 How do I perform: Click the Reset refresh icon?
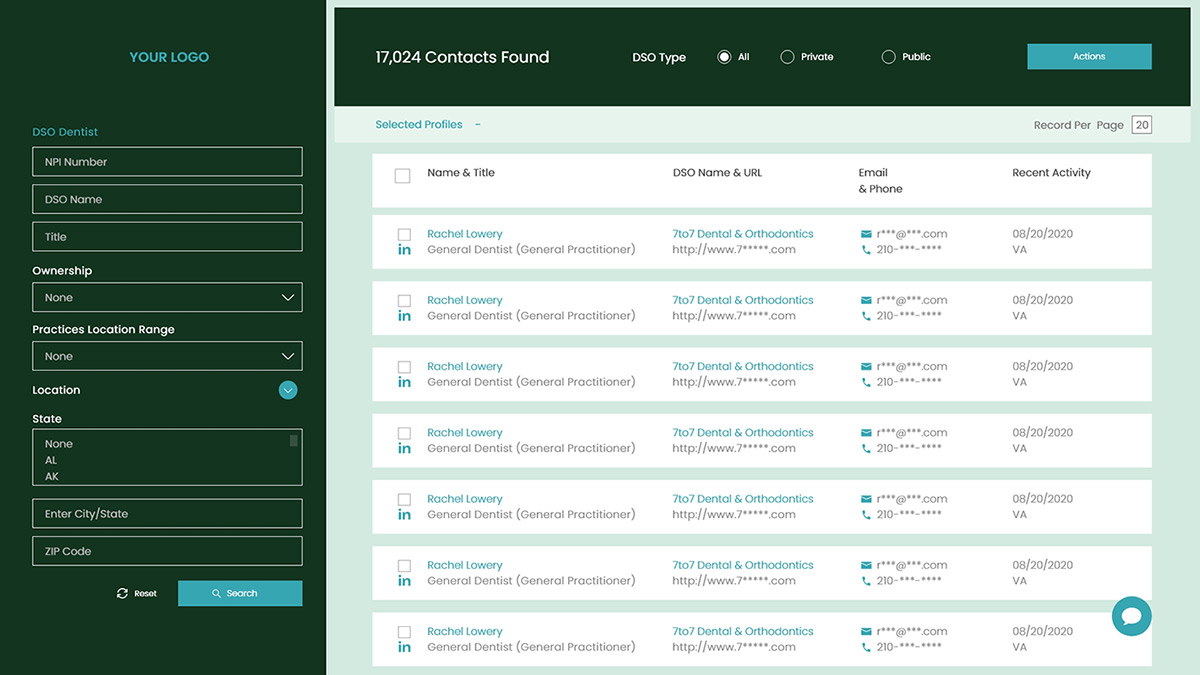(122, 593)
